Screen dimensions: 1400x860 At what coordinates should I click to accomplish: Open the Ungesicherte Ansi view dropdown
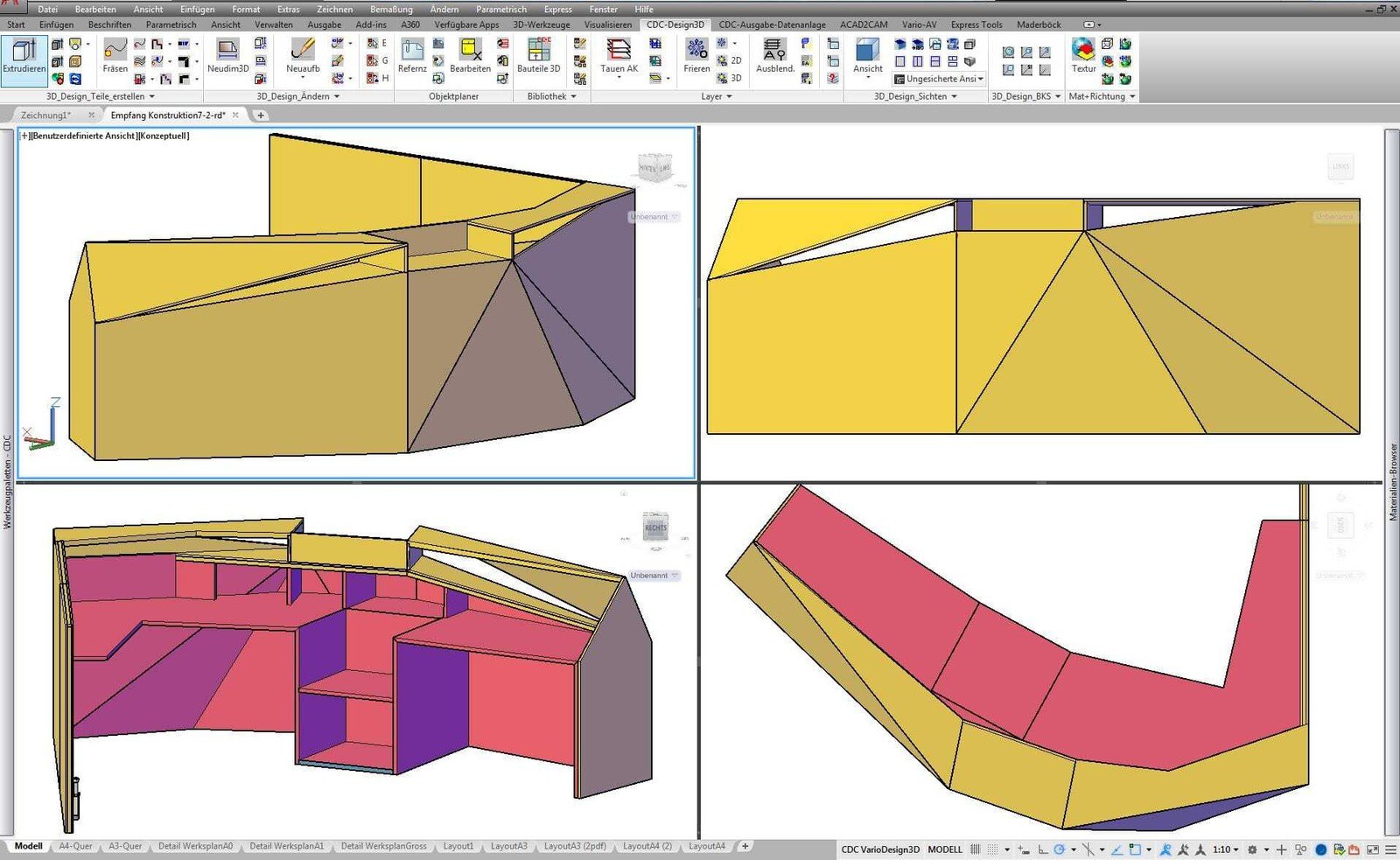pyautogui.click(x=939, y=79)
